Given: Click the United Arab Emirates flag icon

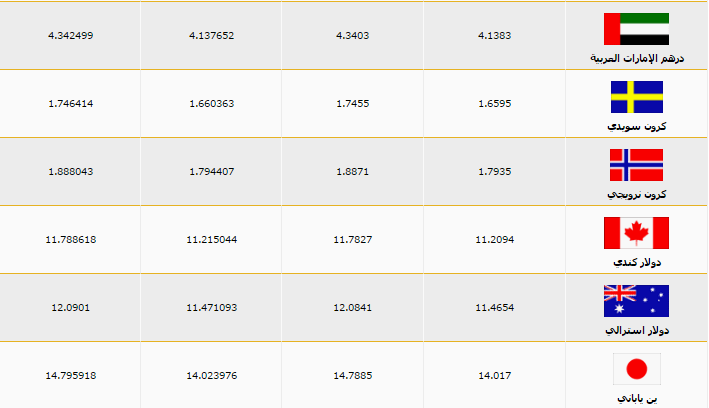Looking at the screenshot, I should tap(636, 29).
